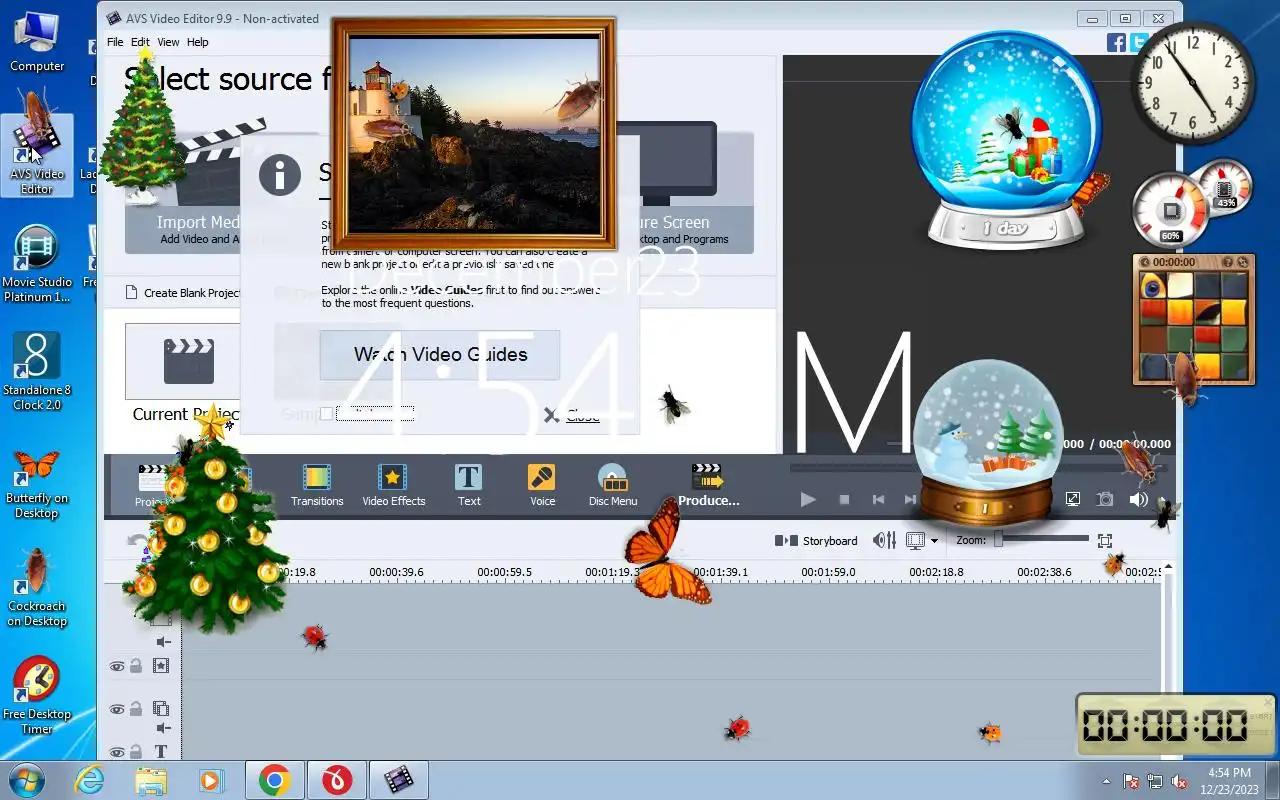Stop the preview playback
Image resolution: width=1280 pixels, height=800 pixels.
(x=844, y=499)
